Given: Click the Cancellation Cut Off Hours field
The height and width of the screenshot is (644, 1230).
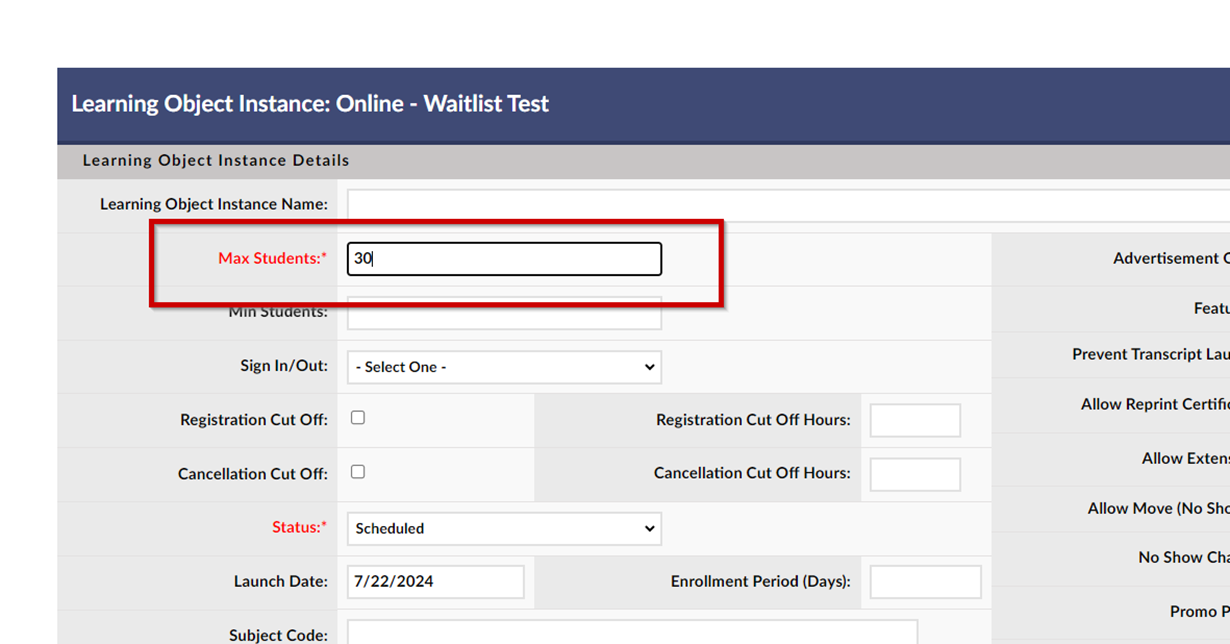Looking at the screenshot, I should (x=915, y=475).
